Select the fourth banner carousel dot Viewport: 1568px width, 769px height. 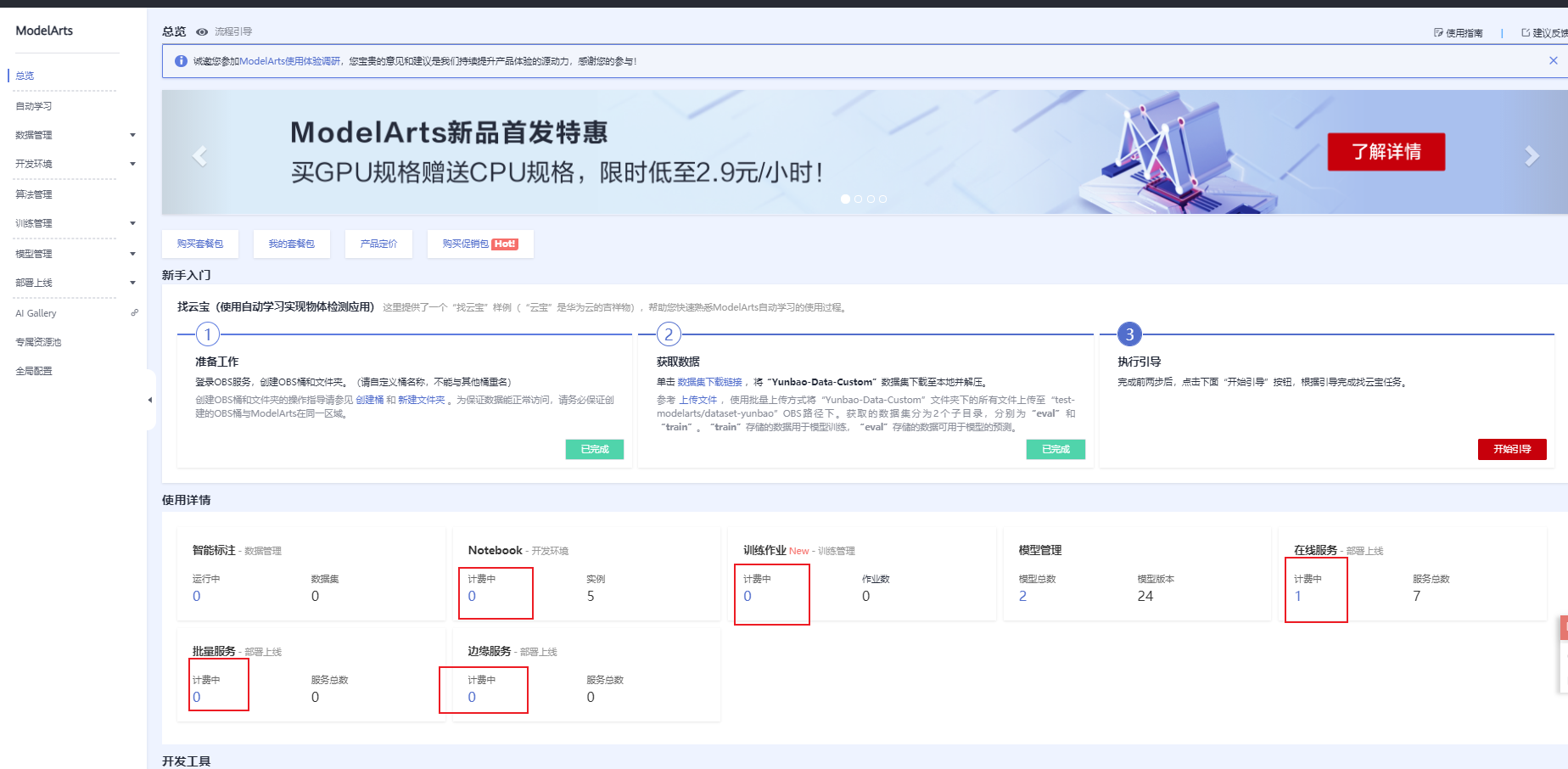[882, 199]
